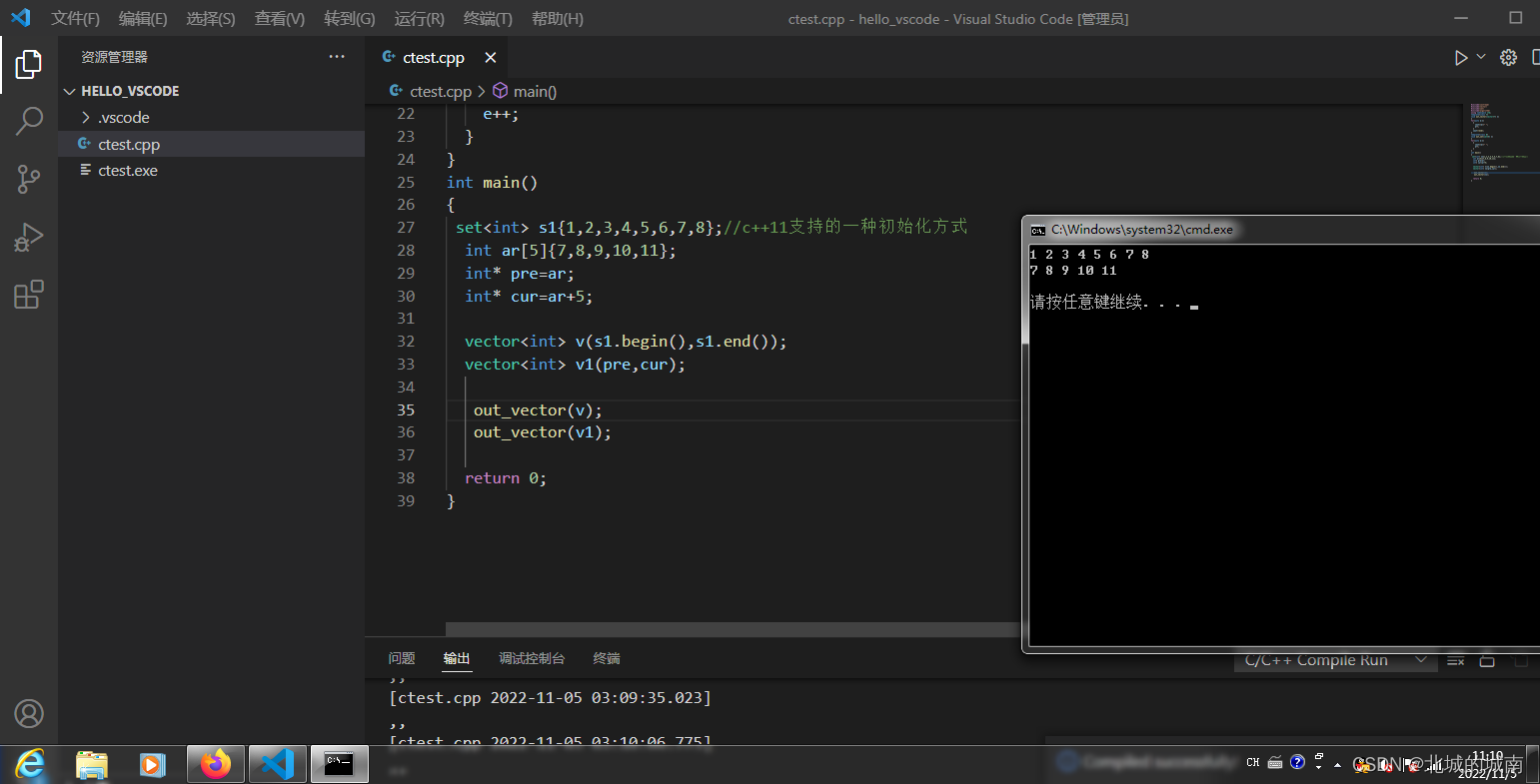1540x784 pixels.
Task: Click the on-screen keyboard tray icon
Action: (1275, 763)
